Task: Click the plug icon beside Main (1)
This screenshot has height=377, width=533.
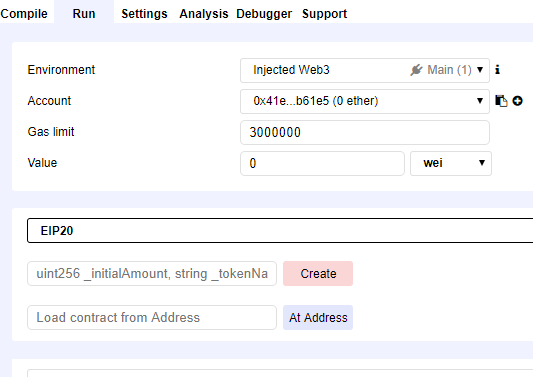Action: point(416,70)
